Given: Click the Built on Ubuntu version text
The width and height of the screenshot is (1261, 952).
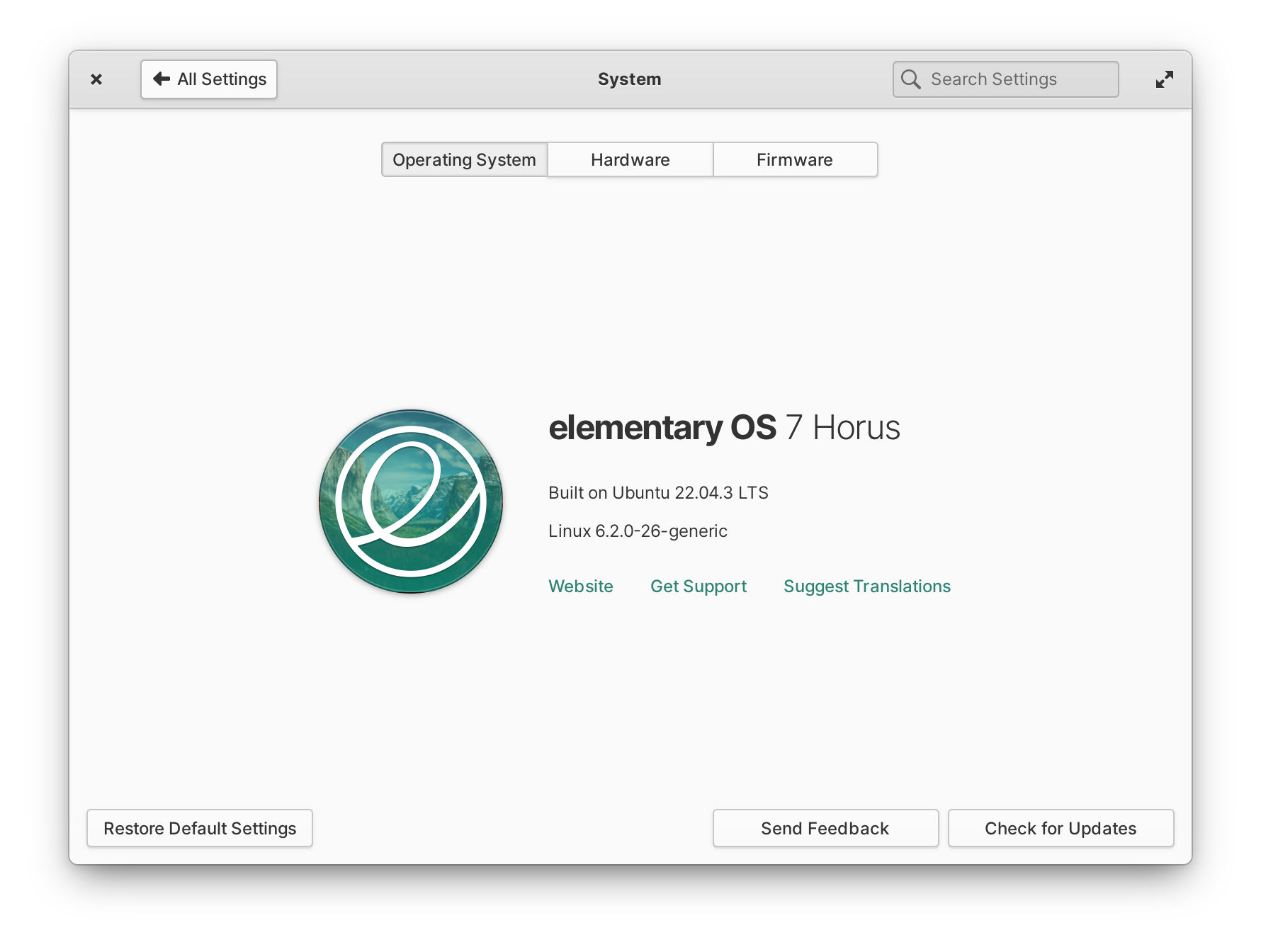Looking at the screenshot, I should point(658,492).
